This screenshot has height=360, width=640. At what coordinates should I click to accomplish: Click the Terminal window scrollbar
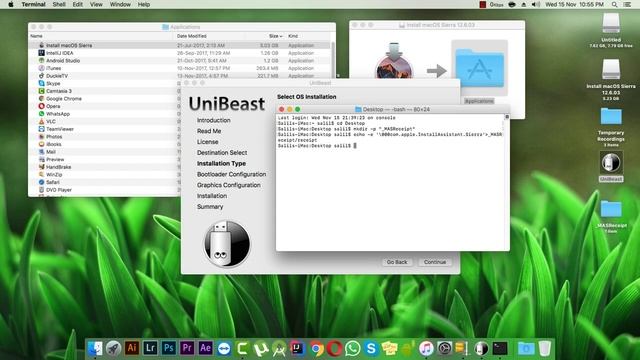pos(507,182)
